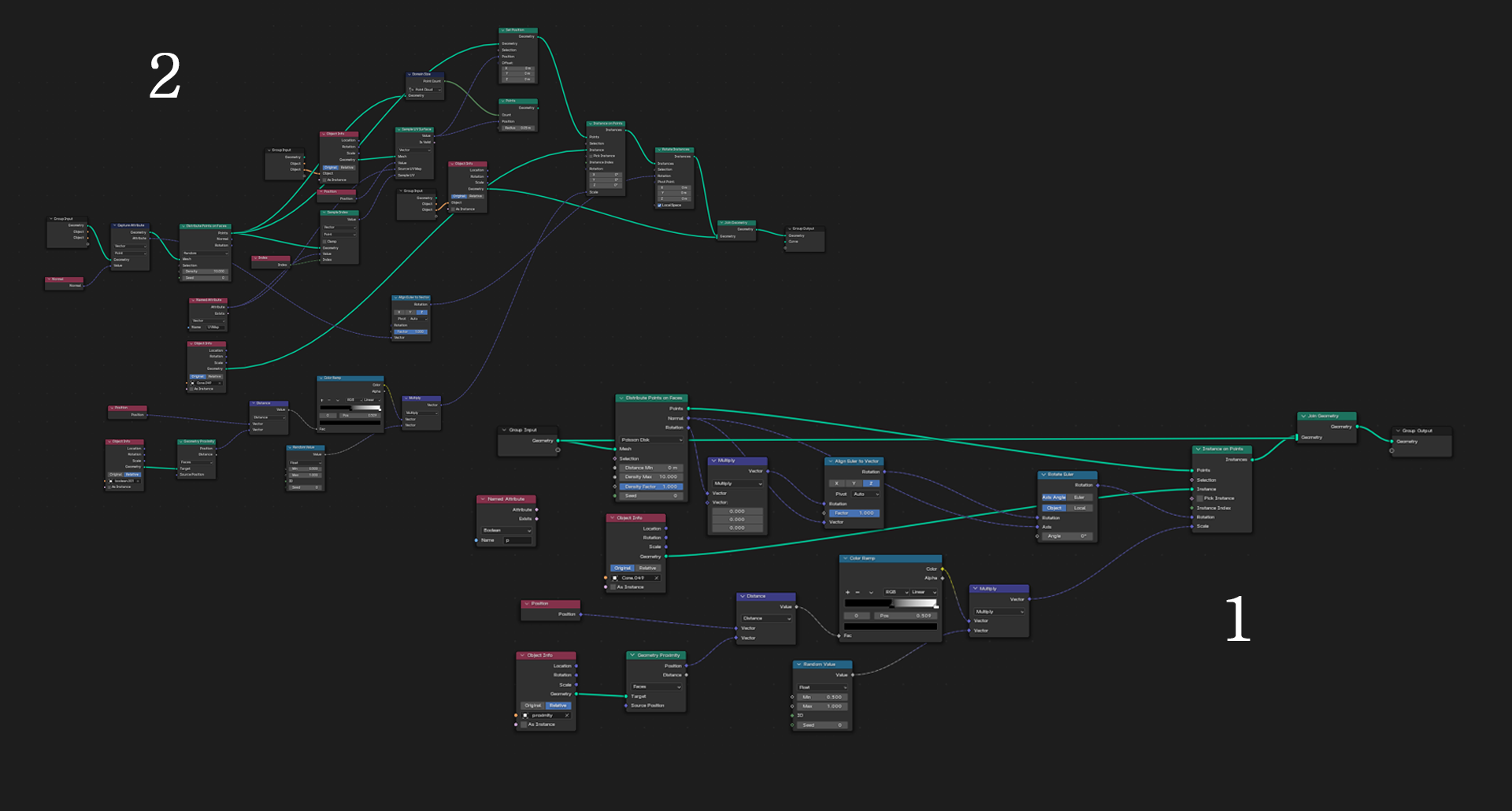This screenshot has height=811, width=1512.
Task: Collapse the Capture Attribute node
Action: pos(114,225)
